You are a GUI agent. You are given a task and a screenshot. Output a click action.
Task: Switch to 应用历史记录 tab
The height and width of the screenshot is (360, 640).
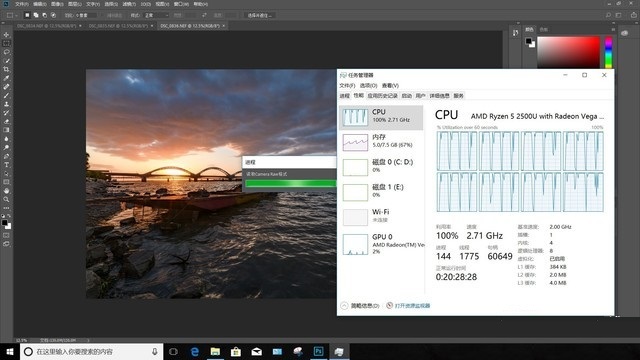(382, 96)
